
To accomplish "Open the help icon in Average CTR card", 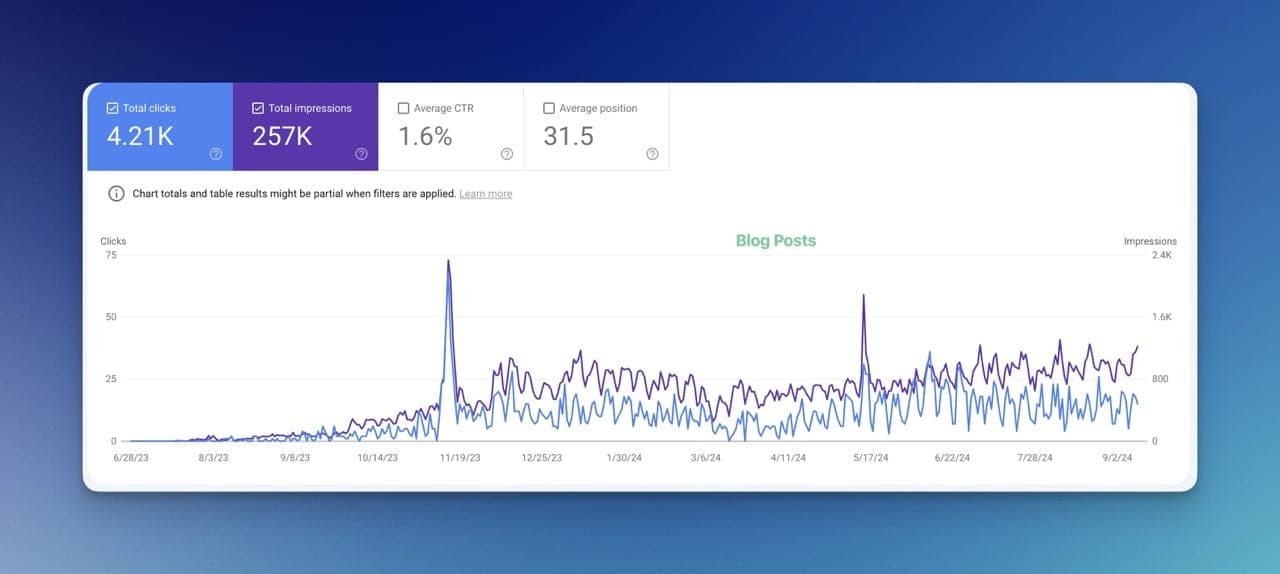I will (x=507, y=154).
